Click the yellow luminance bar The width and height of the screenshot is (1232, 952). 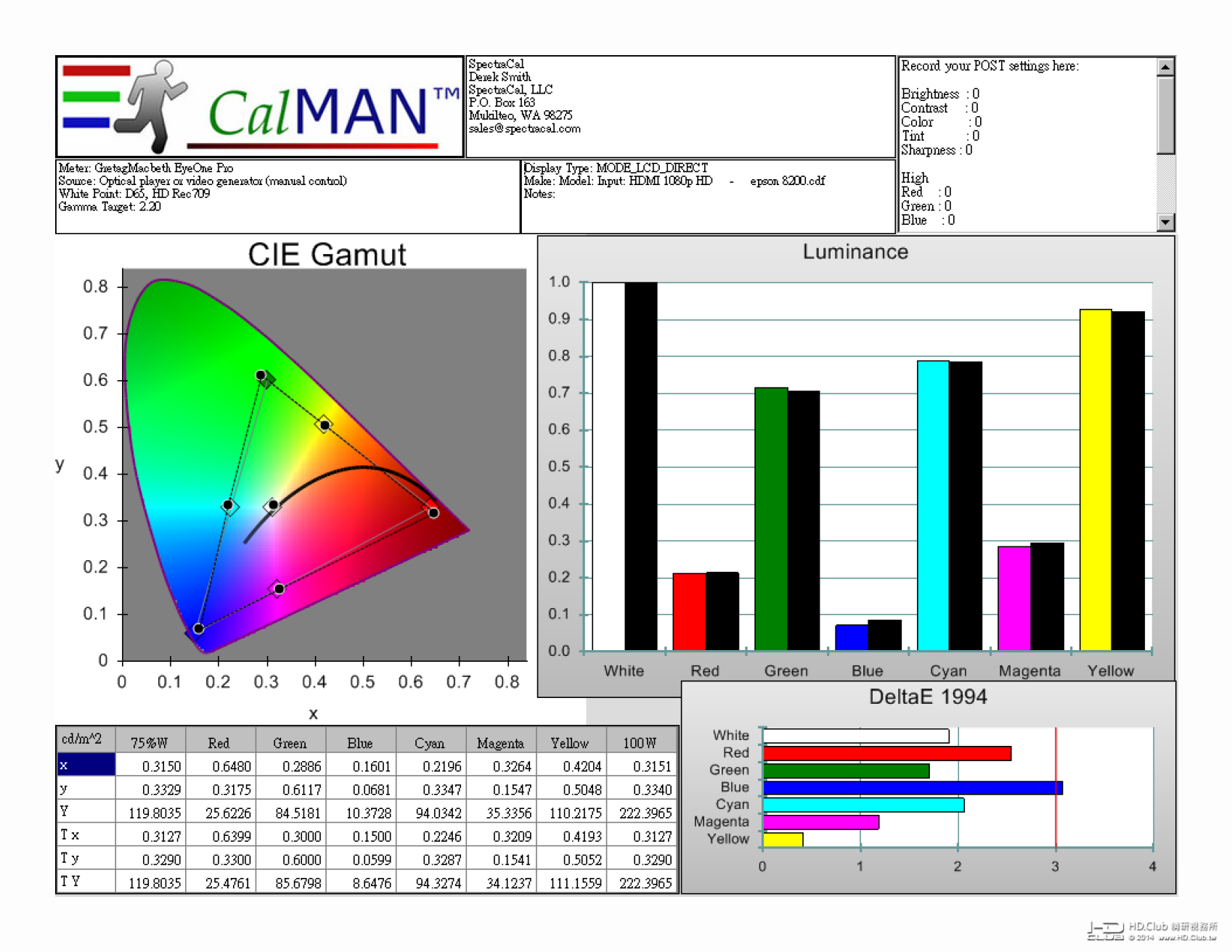coord(1096,480)
